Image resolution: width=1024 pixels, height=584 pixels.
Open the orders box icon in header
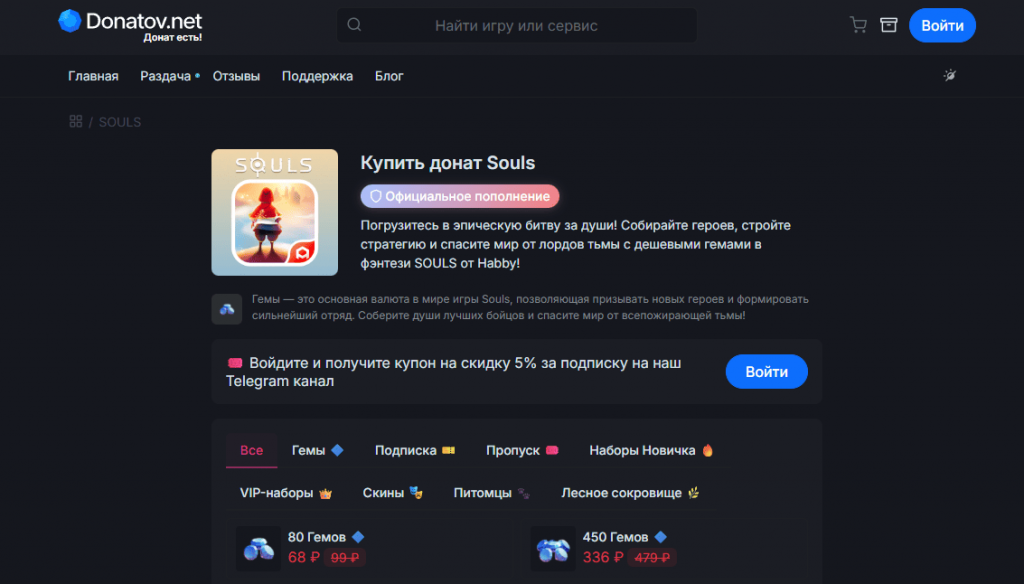pyautogui.click(x=888, y=25)
